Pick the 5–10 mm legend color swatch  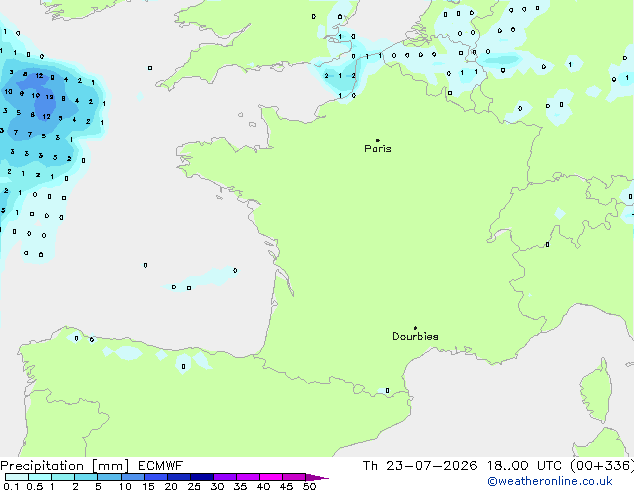pos(109,477)
